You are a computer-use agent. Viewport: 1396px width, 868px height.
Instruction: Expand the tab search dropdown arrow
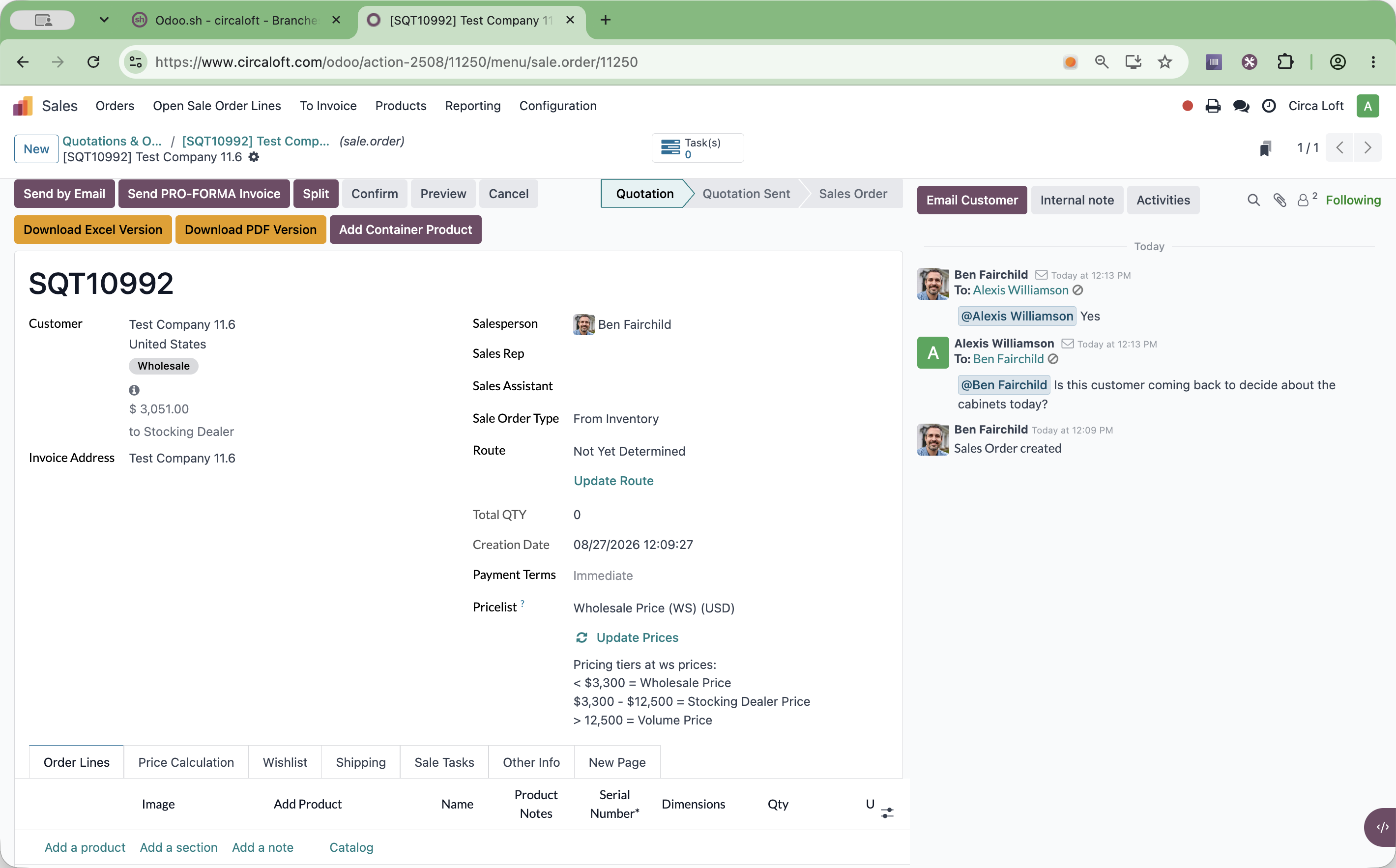(x=104, y=20)
